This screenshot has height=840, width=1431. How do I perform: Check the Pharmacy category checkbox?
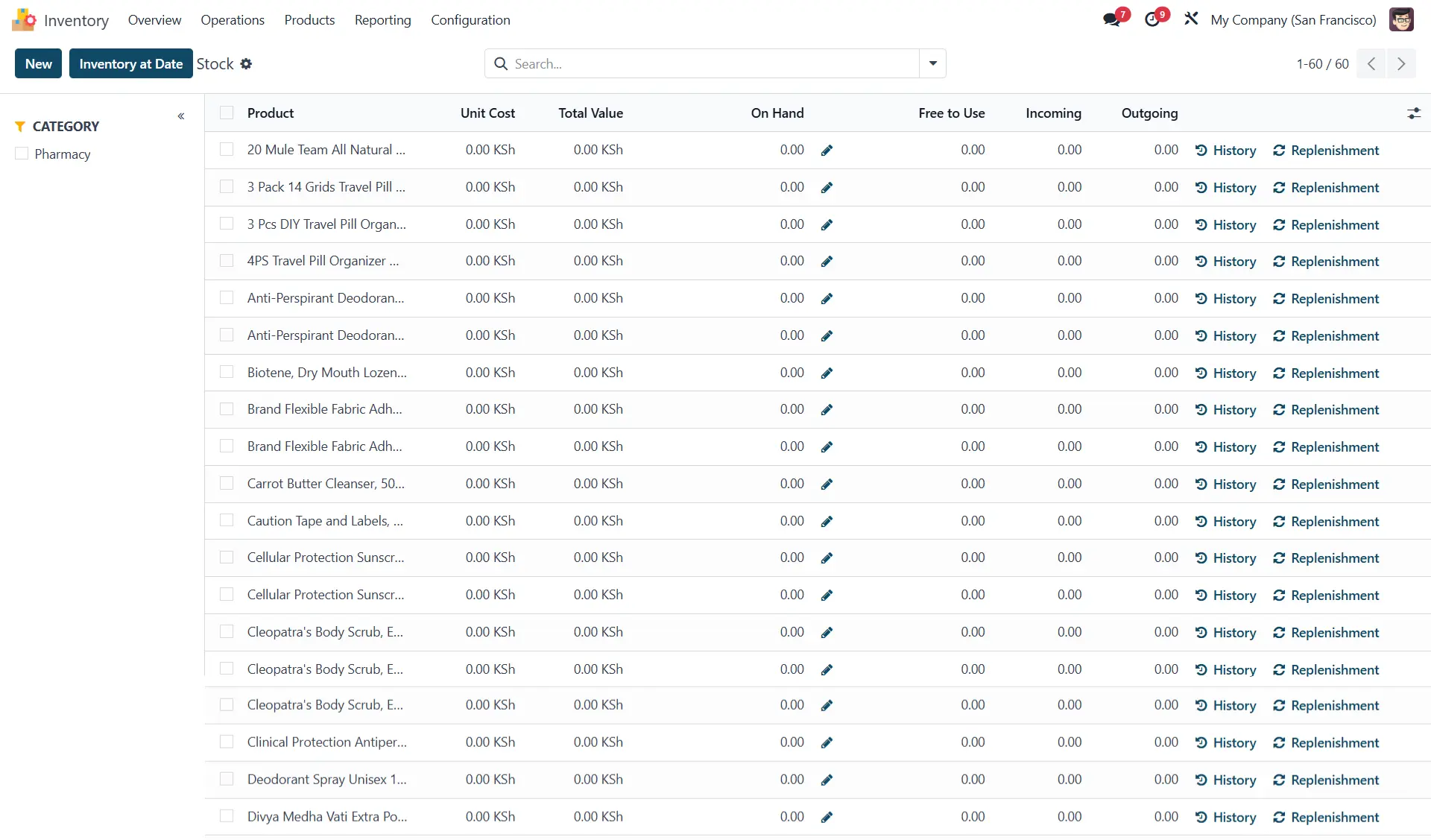(x=22, y=154)
